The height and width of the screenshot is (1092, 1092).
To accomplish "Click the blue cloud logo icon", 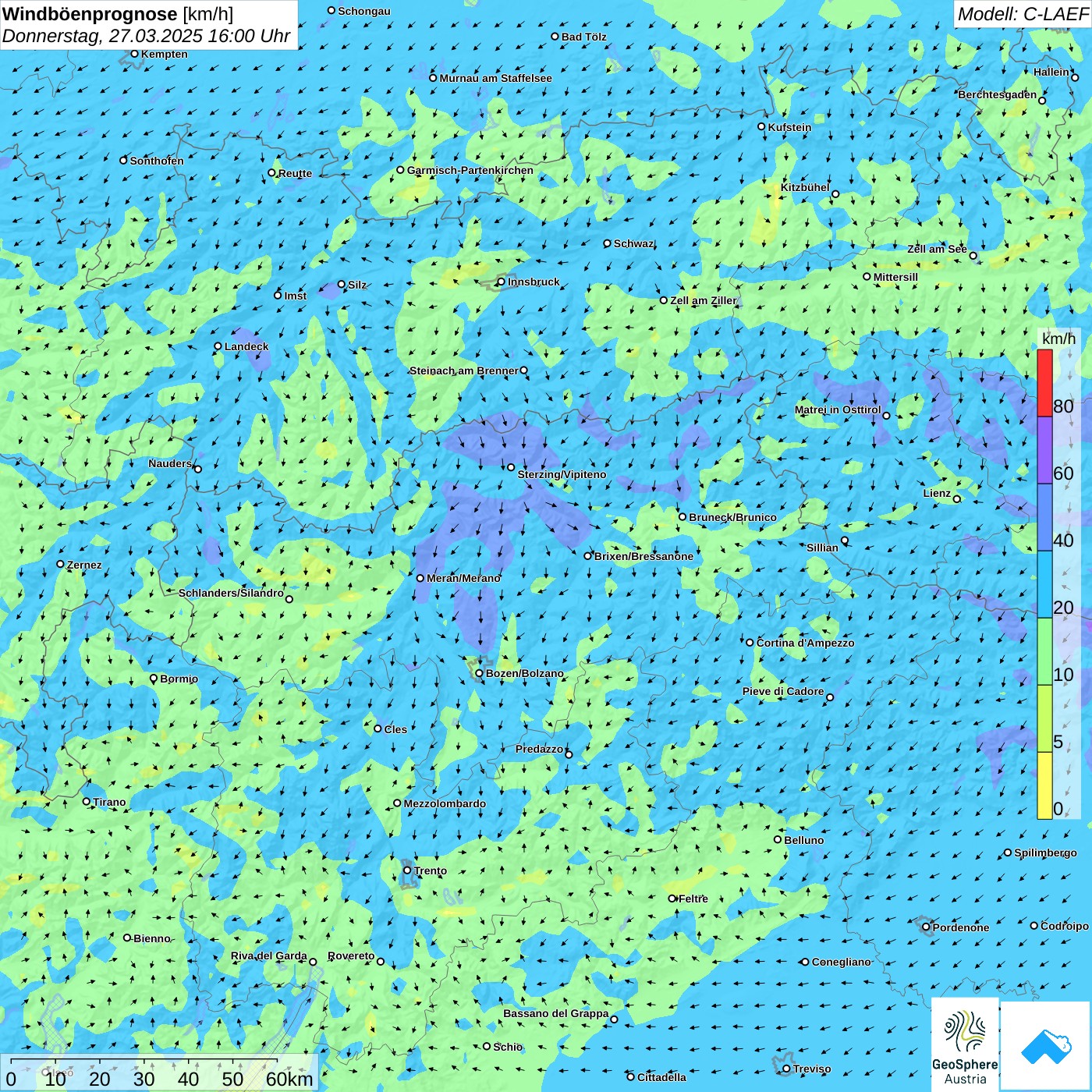I will tap(1046, 1046).
